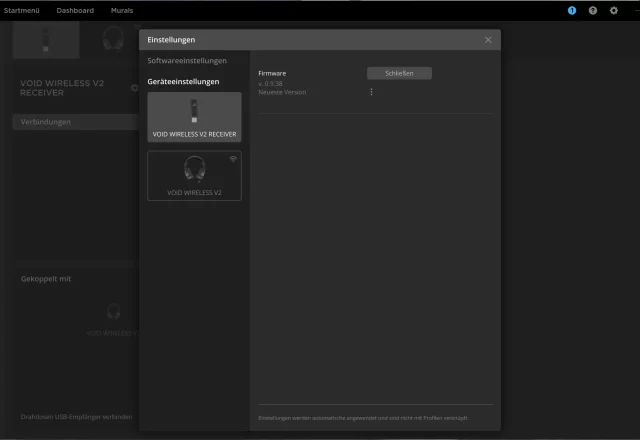Select Geräteeinstellungen in the settings sidebar
The width and height of the screenshot is (640, 440).
click(183, 81)
